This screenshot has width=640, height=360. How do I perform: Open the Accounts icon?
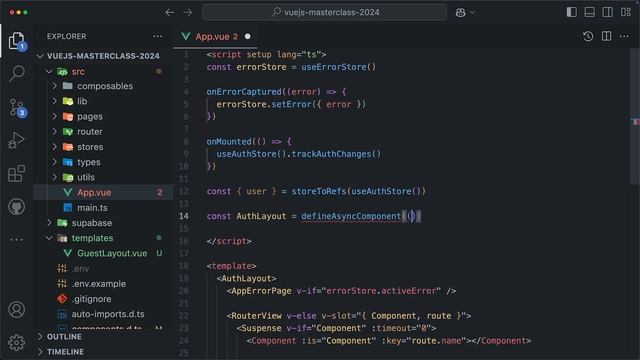[16, 310]
